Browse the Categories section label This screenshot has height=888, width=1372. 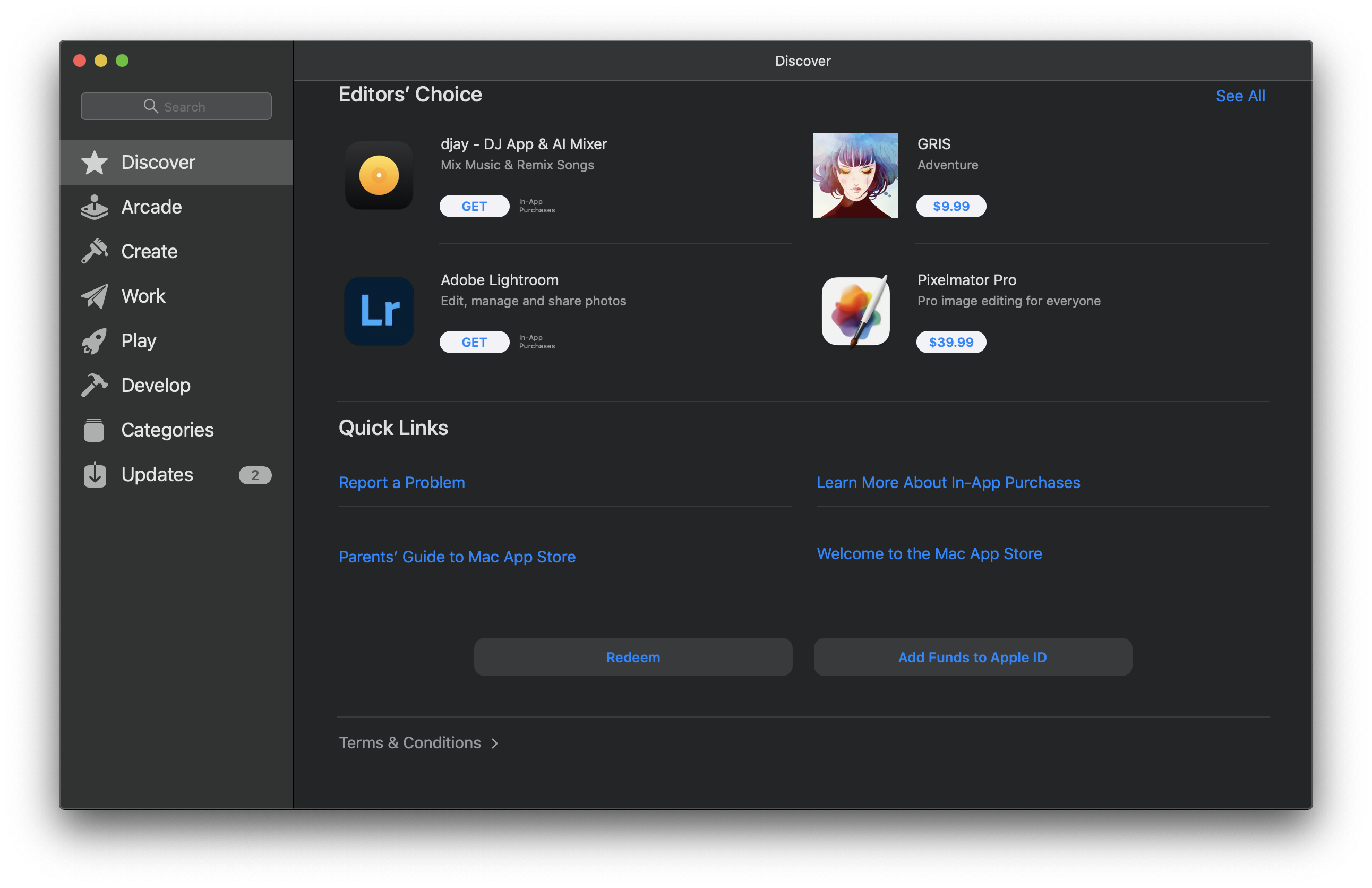[x=168, y=430]
